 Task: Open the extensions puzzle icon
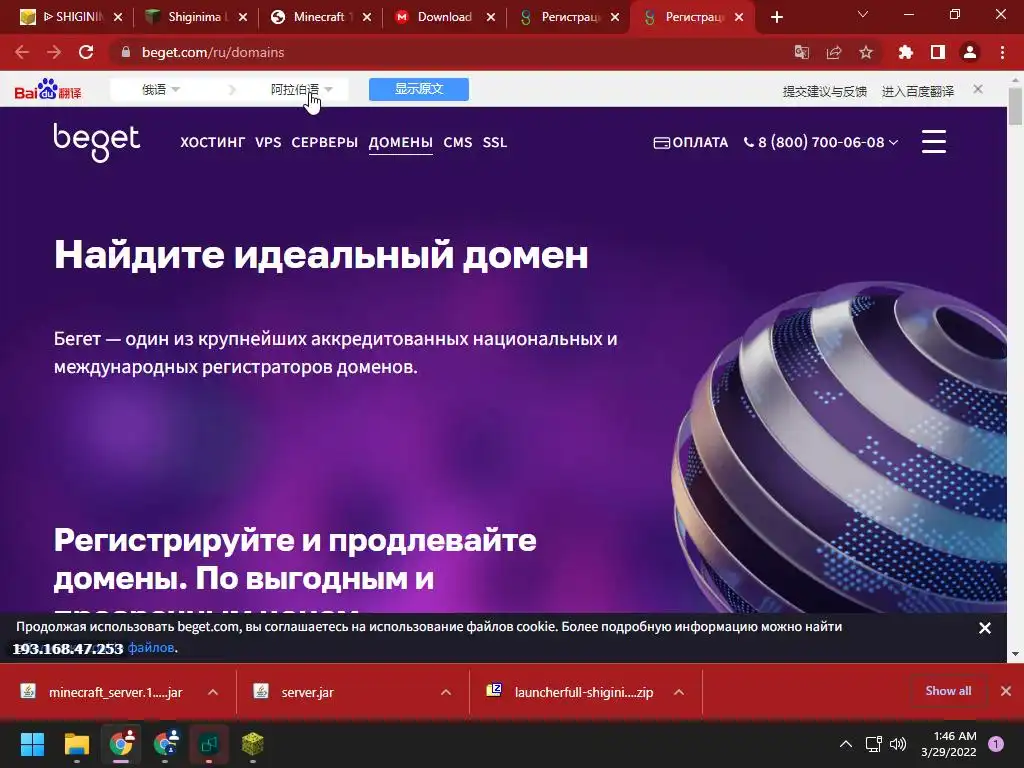pos(905,52)
